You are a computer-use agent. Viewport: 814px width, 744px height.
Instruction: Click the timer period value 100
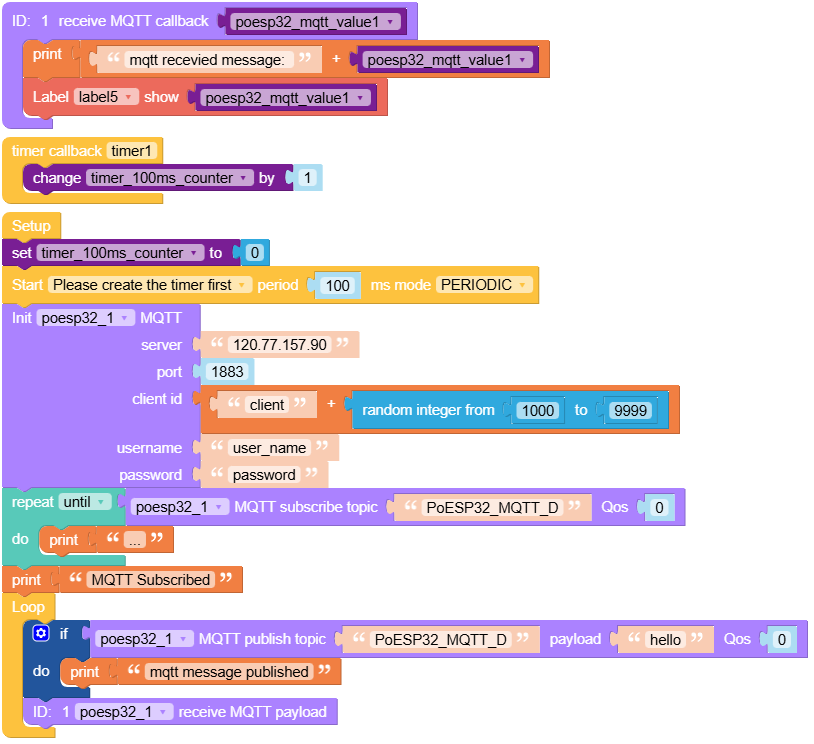(338, 286)
